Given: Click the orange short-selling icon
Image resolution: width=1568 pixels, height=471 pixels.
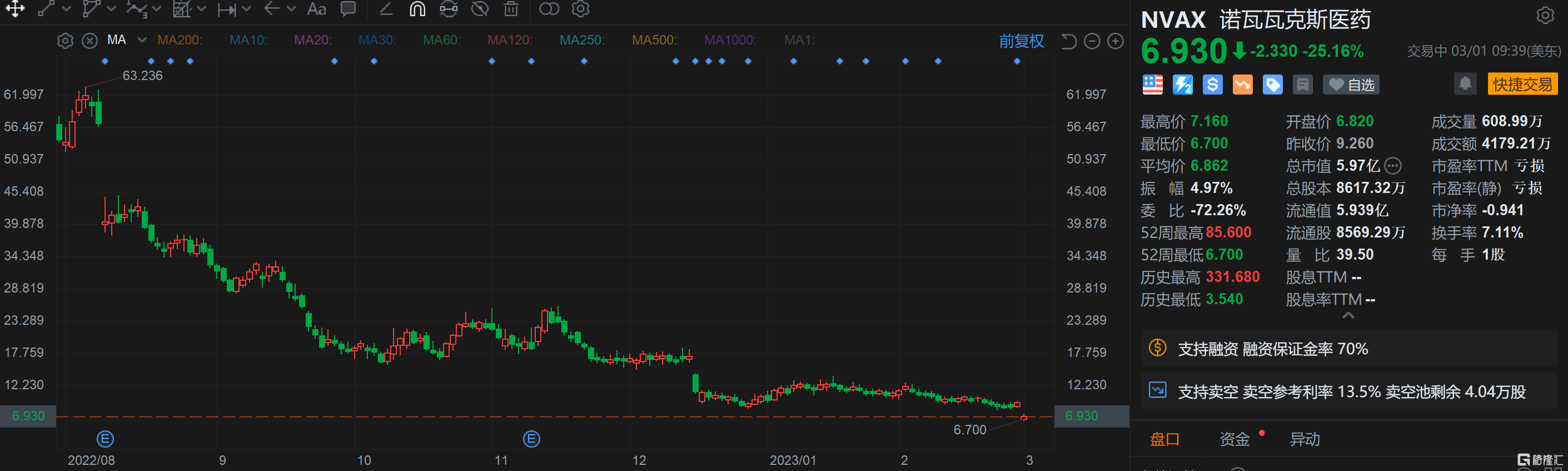Looking at the screenshot, I should (x=1242, y=85).
